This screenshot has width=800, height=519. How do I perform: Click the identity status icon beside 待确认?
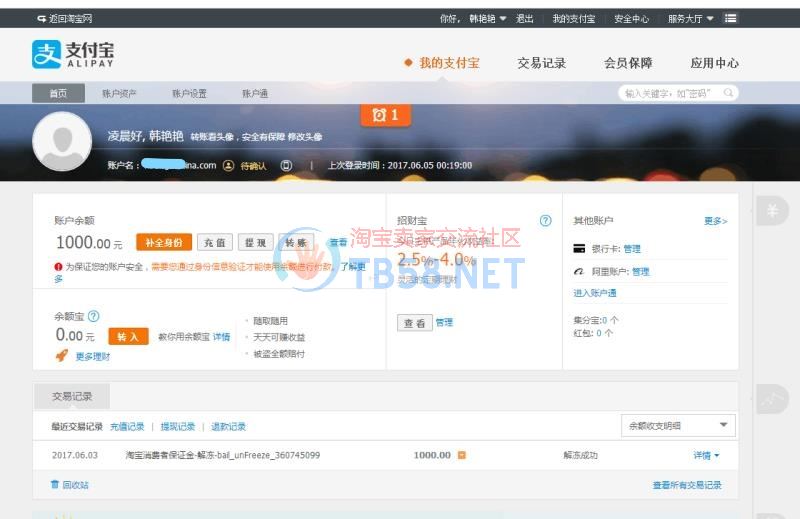(x=229, y=165)
